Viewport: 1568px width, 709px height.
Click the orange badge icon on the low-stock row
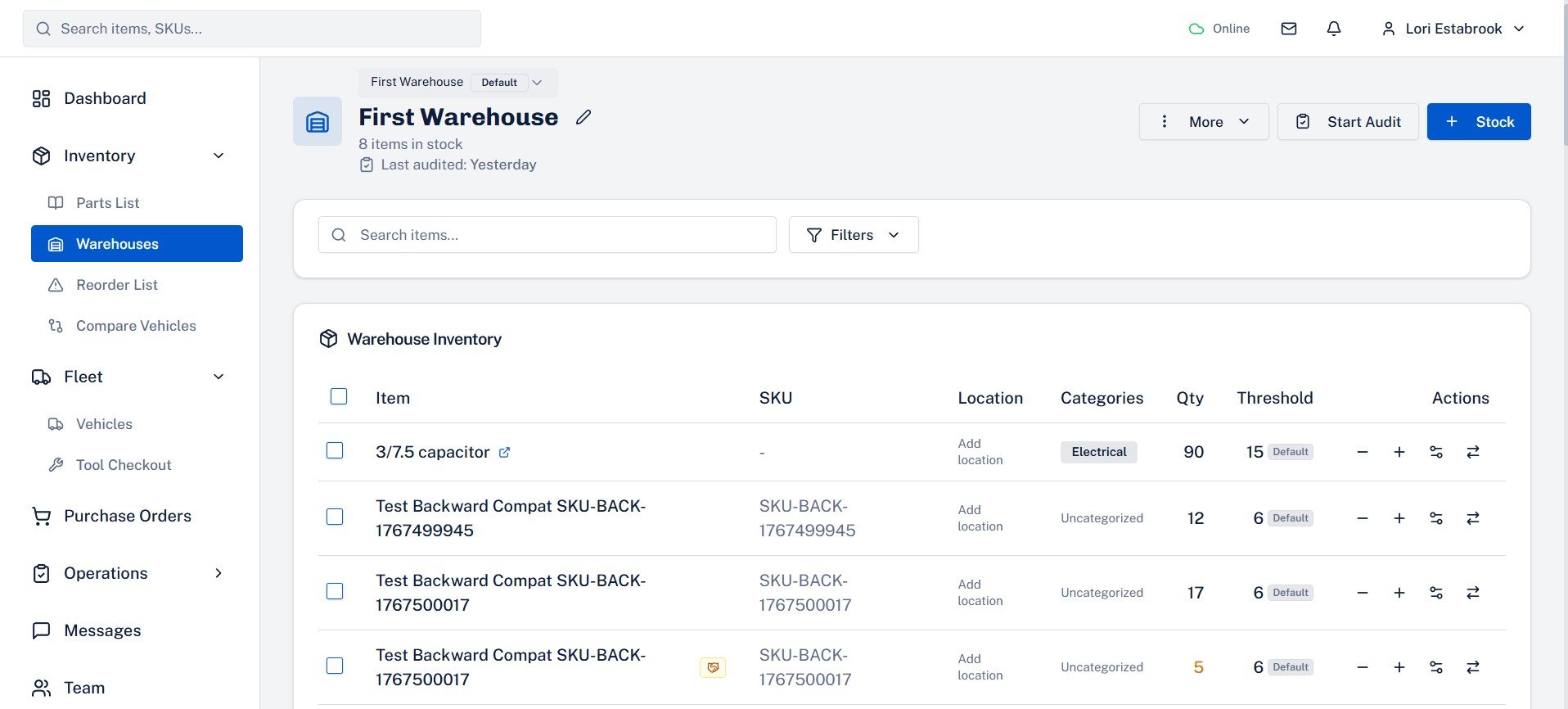[x=712, y=667]
